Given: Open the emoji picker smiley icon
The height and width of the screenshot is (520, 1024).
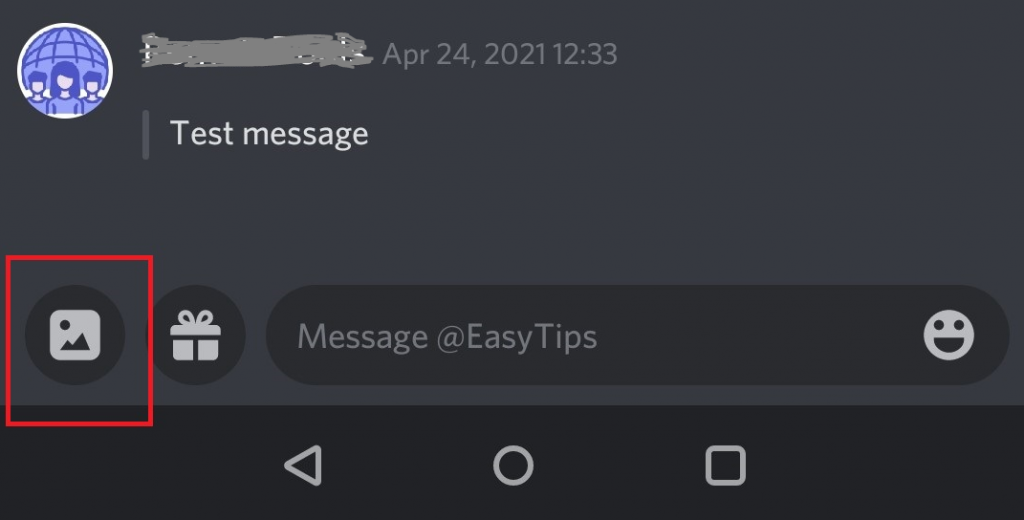Looking at the screenshot, I should (x=949, y=335).
